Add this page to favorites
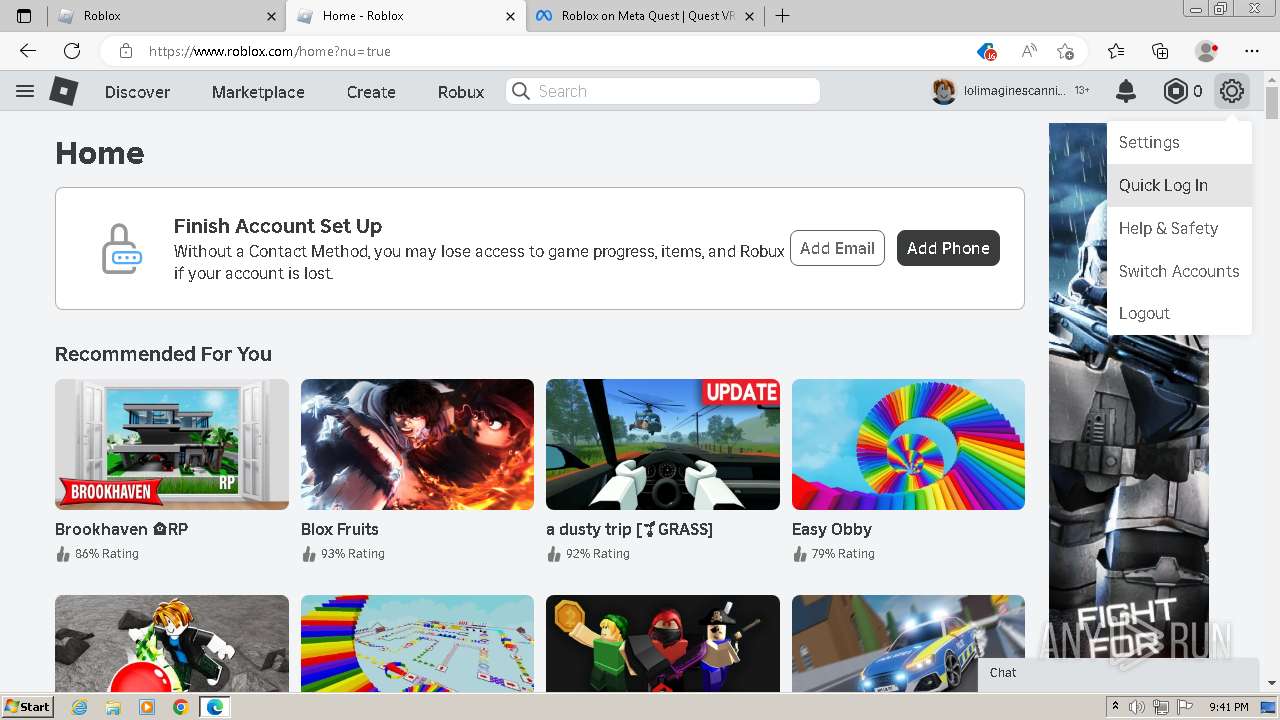 tap(1066, 51)
